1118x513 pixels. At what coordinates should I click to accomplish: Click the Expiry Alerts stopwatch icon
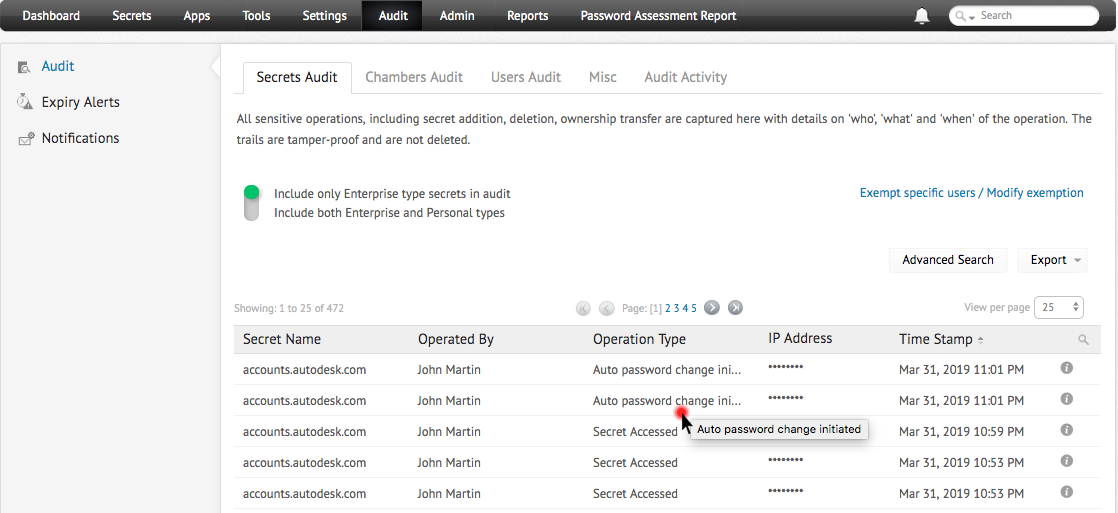coord(25,102)
